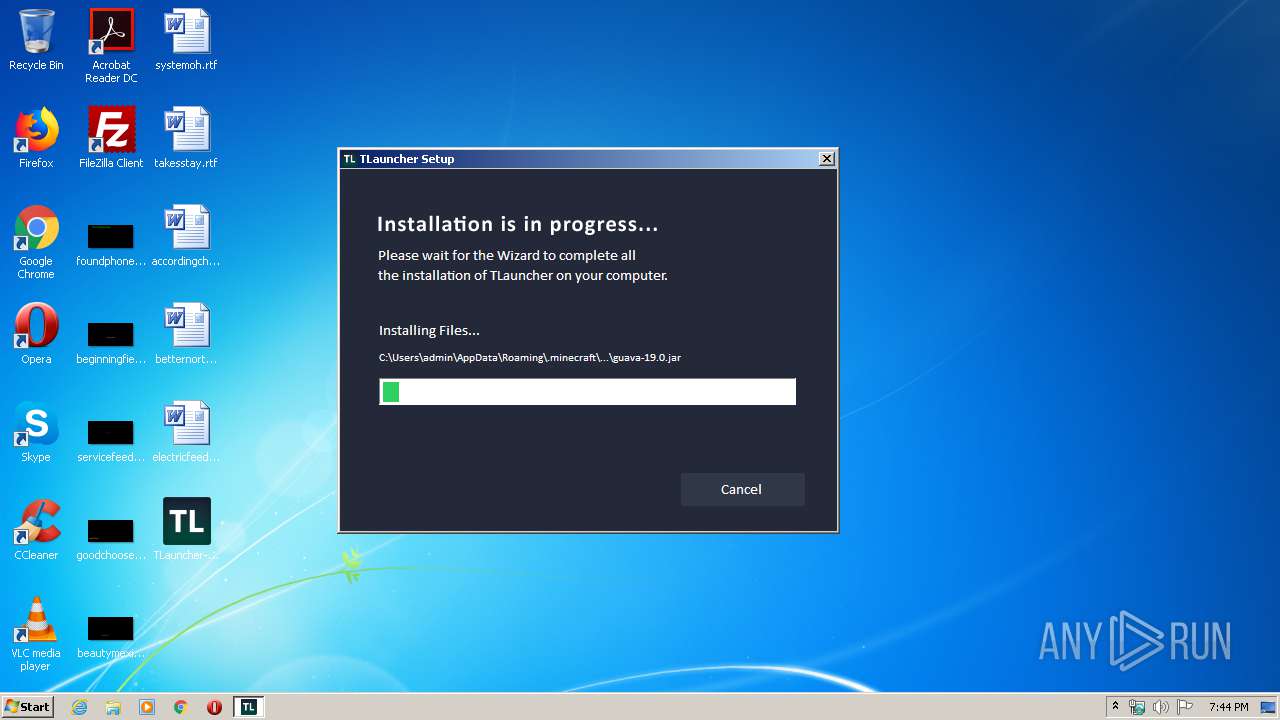Screen dimensions: 1280x720
Task: Show hidden system tray icons
Action: (x=1115, y=707)
